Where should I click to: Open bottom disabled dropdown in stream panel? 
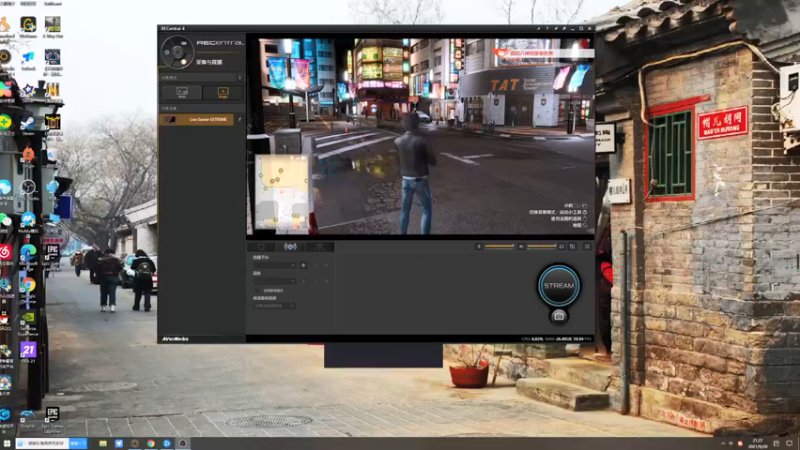tap(274, 306)
